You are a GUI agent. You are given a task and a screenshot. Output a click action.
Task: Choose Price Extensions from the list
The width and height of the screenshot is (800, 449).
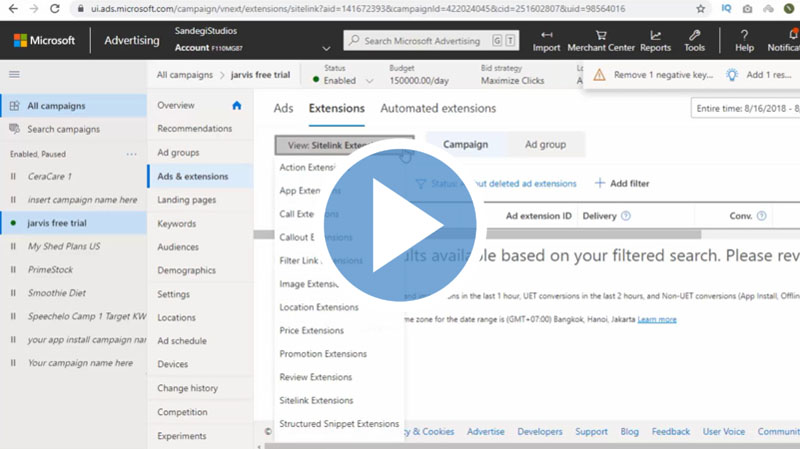coord(312,331)
